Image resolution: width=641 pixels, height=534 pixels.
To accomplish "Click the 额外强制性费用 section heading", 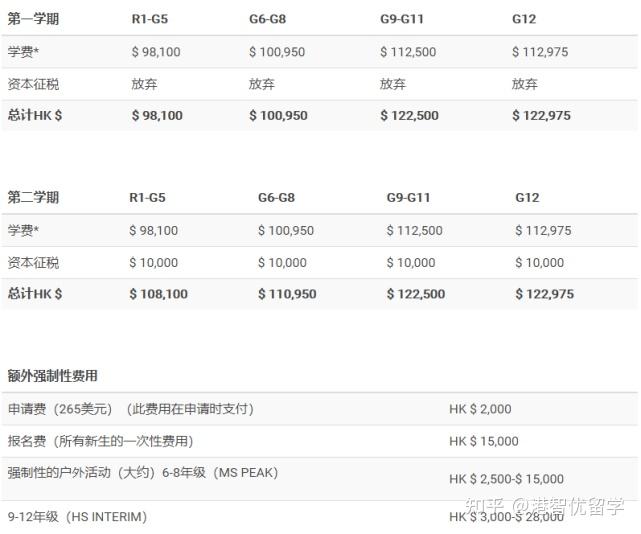I will pyautogui.click(x=52, y=376).
